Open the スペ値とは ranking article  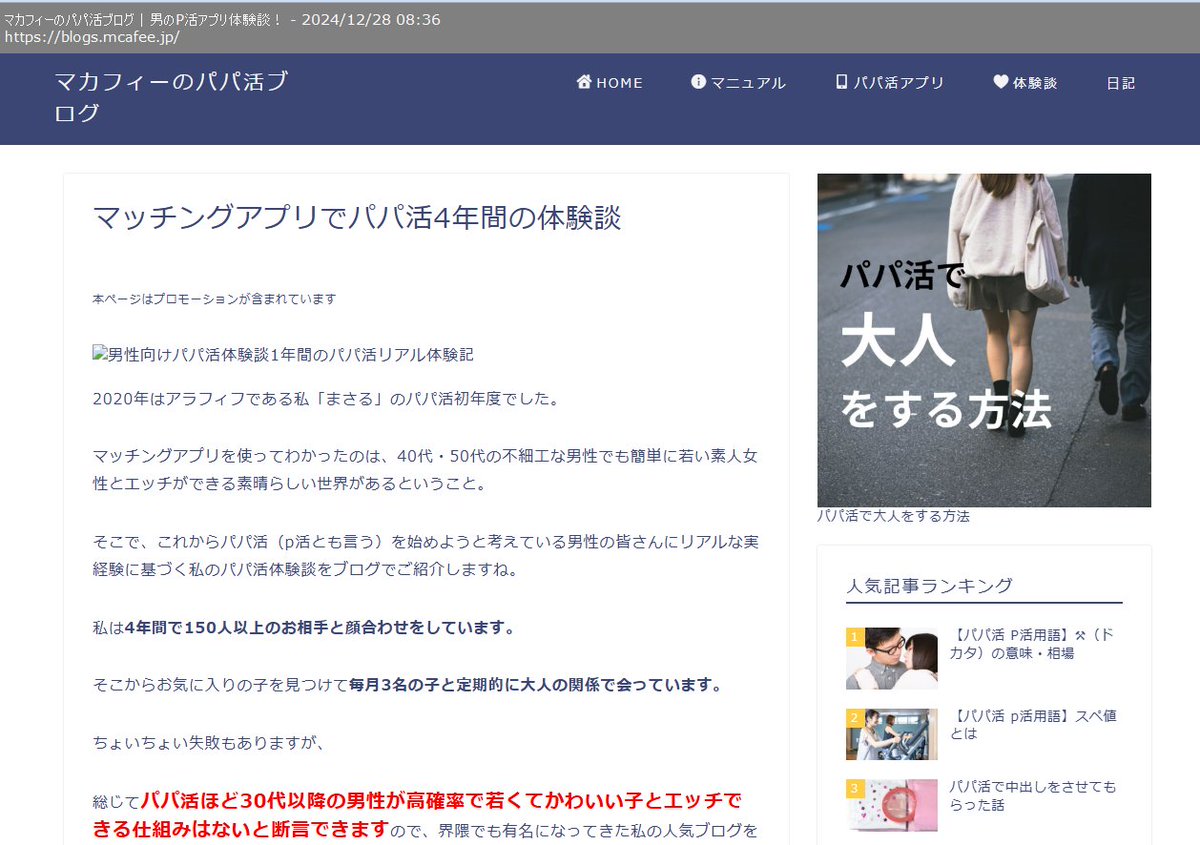pos(1030,723)
